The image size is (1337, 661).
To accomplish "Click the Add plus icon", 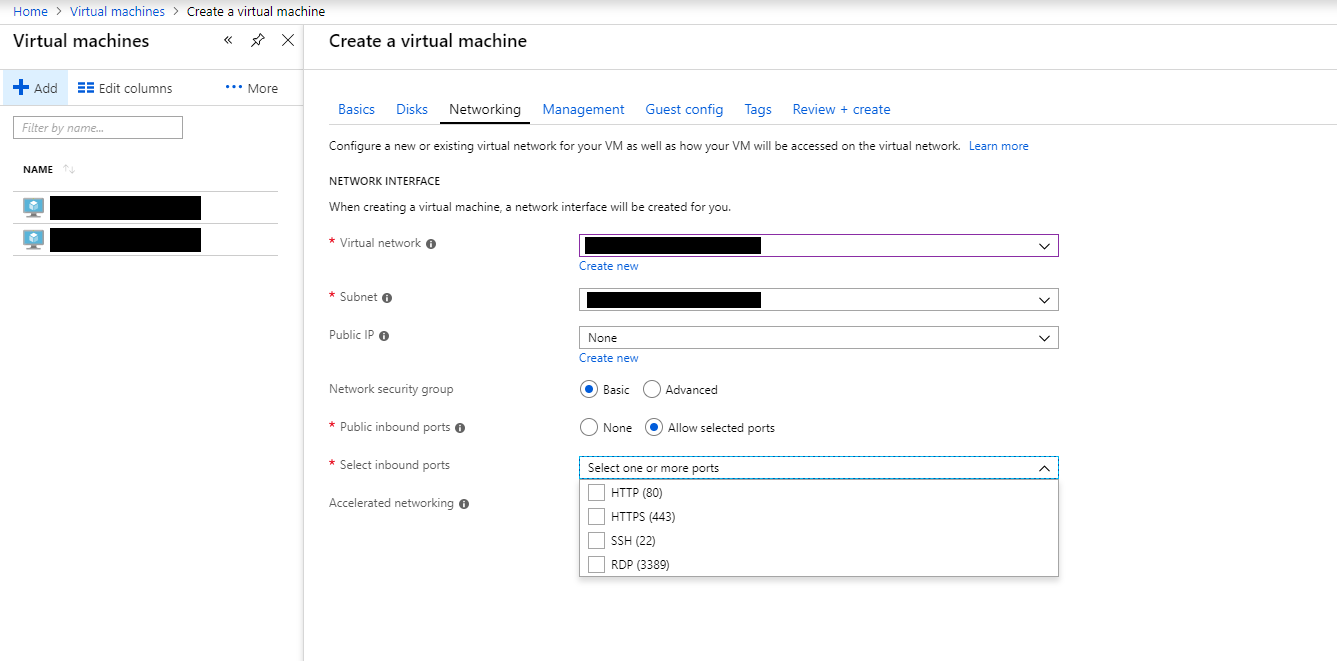I will 21,88.
